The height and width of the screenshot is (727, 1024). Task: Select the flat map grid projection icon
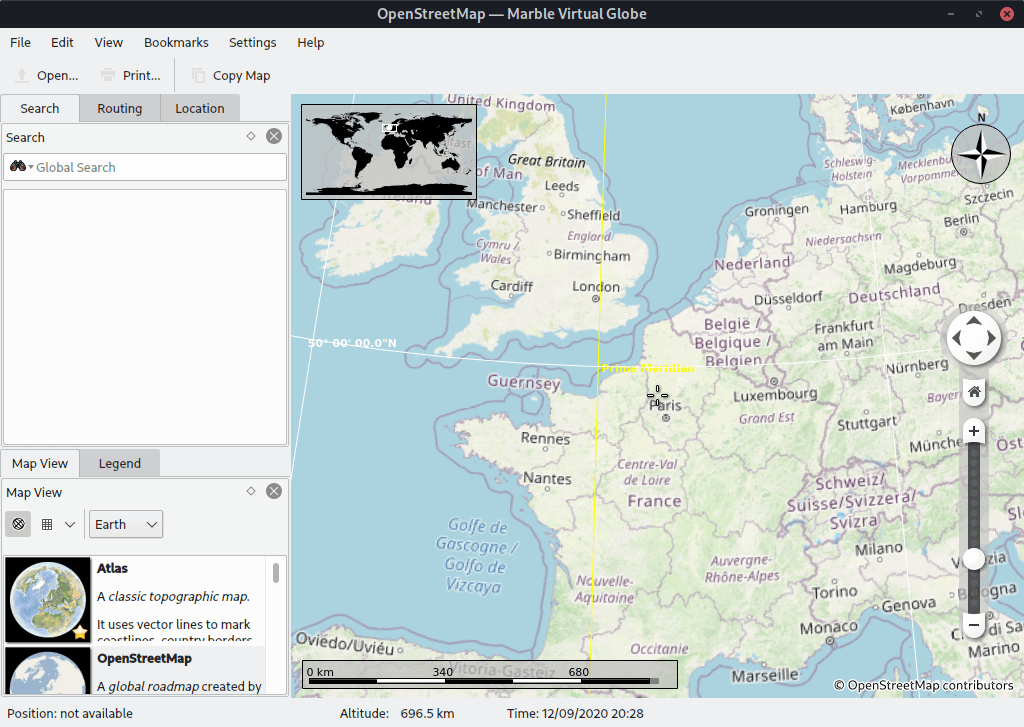coord(47,524)
